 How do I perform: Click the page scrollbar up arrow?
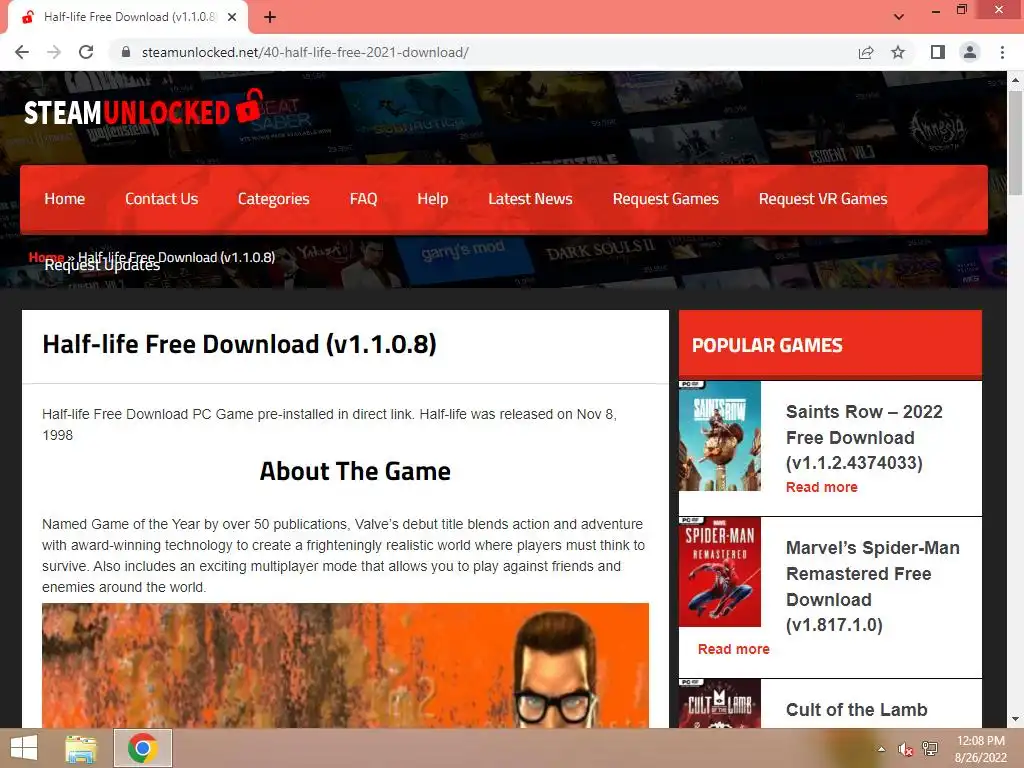1015,80
